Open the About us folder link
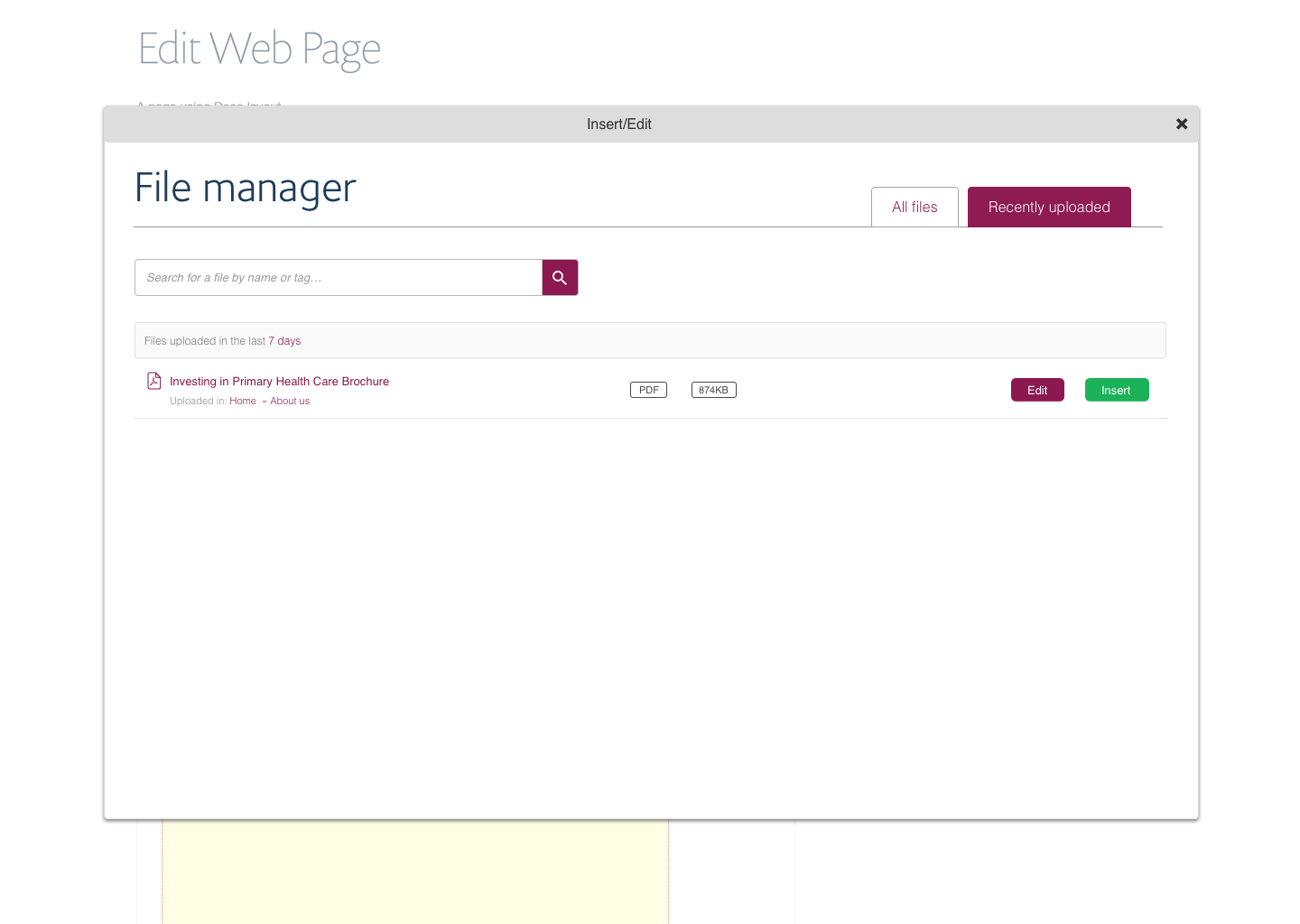The width and height of the screenshot is (1300, 924). [290, 402]
